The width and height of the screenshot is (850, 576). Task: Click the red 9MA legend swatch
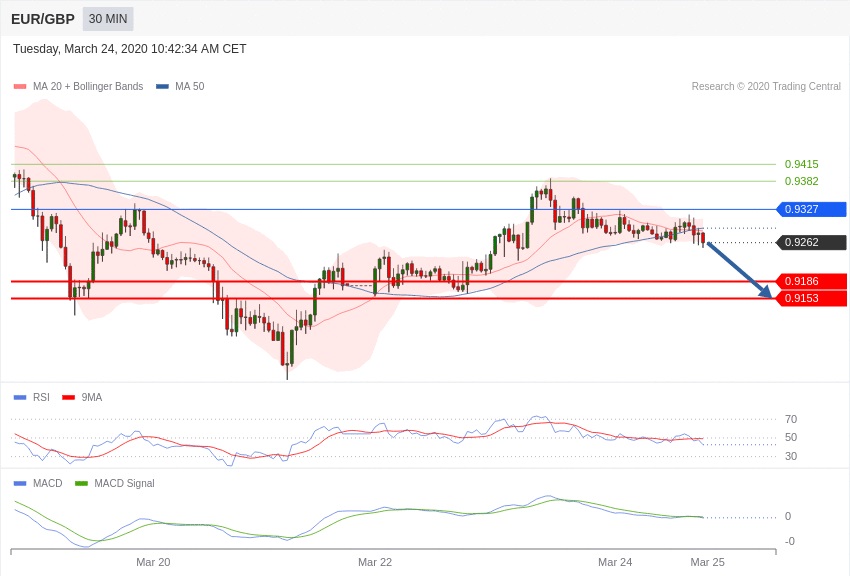tap(69, 398)
